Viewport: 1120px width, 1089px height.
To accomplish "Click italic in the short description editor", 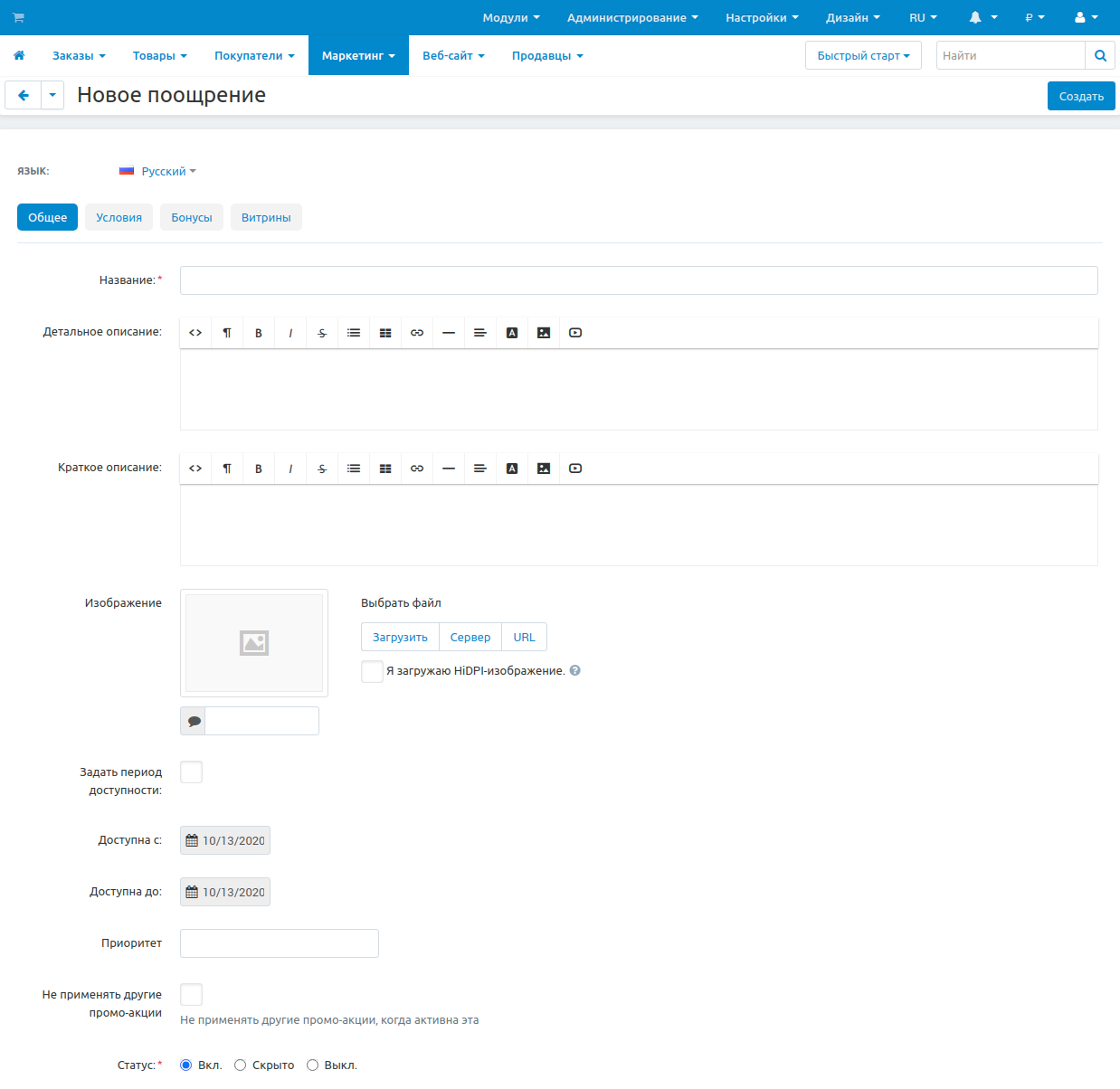I will 290,469.
